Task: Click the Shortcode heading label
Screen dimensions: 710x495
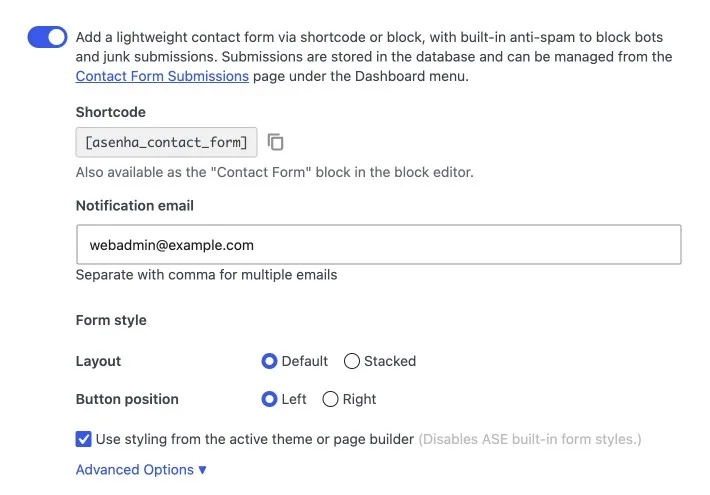Action: [110, 112]
